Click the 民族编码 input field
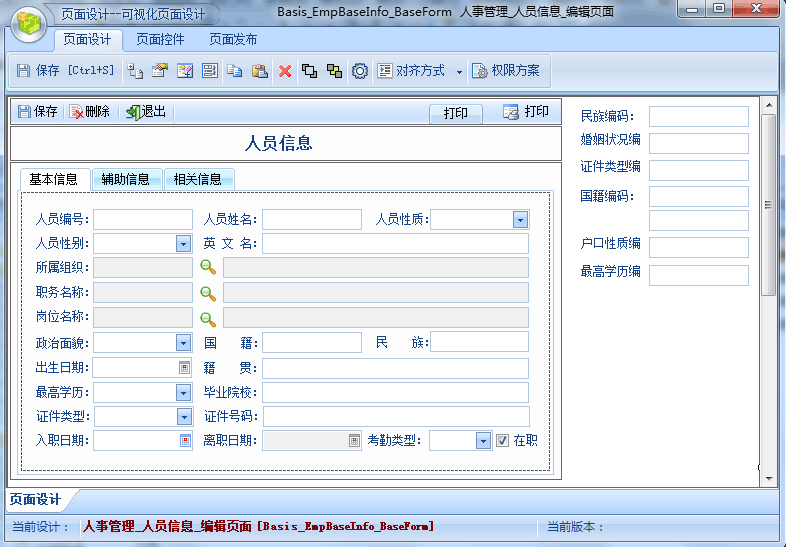 (x=698, y=116)
